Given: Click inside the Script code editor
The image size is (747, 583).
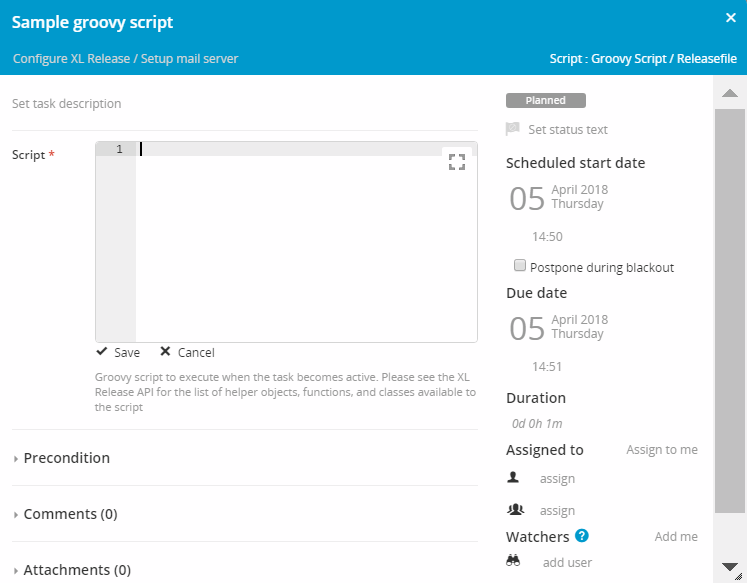Looking at the screenshot, I should pos(306,242).
